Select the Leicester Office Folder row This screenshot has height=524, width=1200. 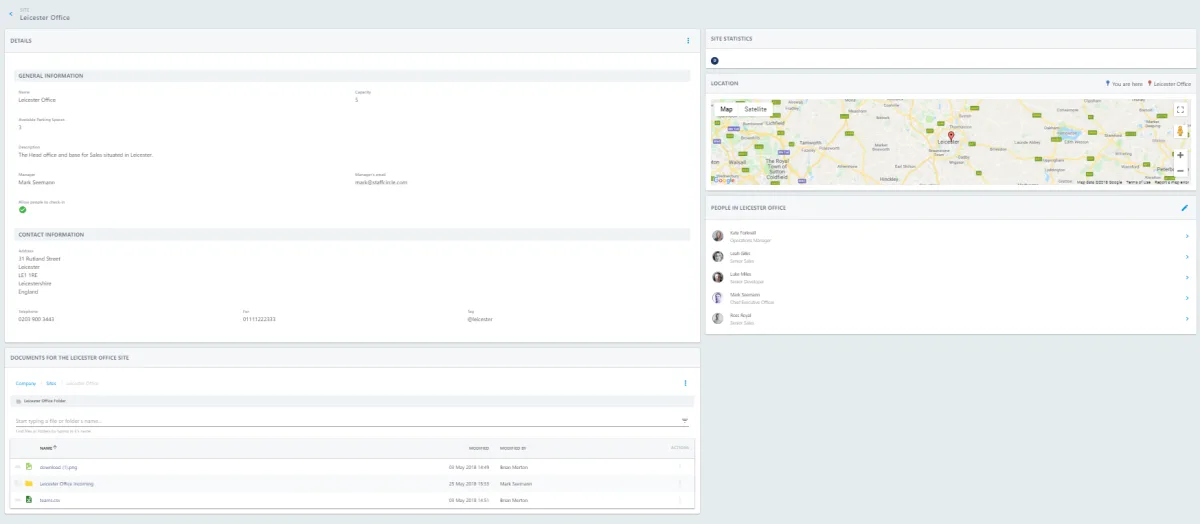click(350, 400)
